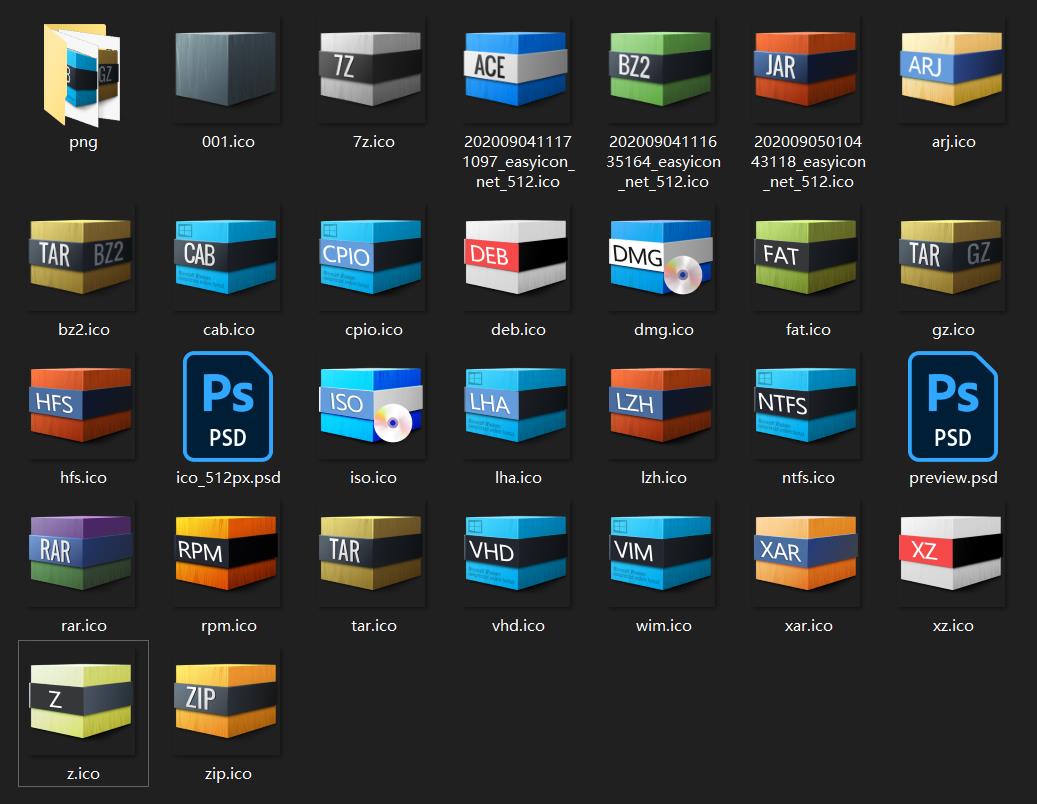Click the file name ending 1097_easyicon_net_512.ico

point(518,161)
